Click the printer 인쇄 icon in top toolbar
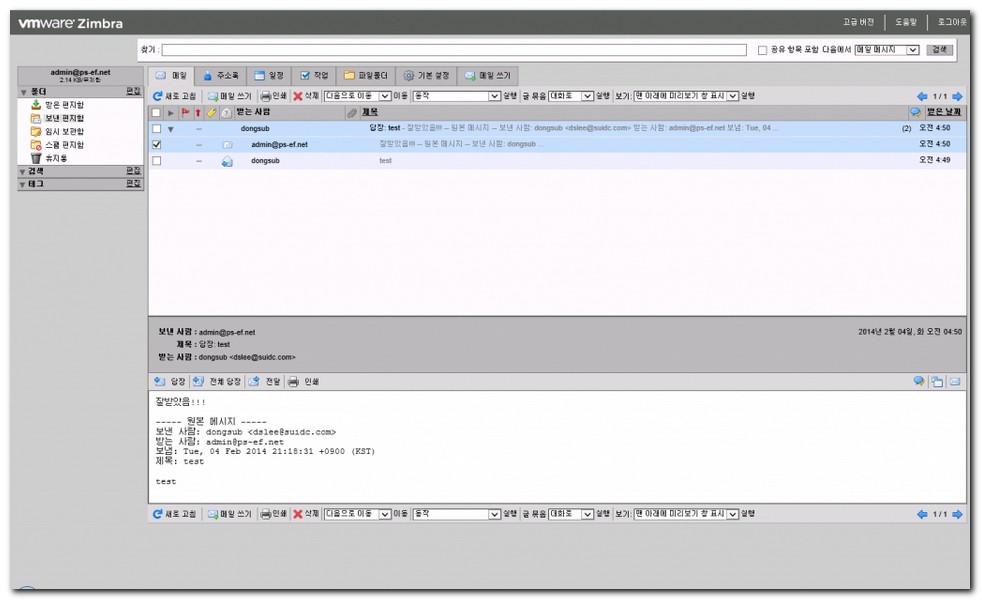The height and width of the screenshot is (600, 982). tap(265, 96)
